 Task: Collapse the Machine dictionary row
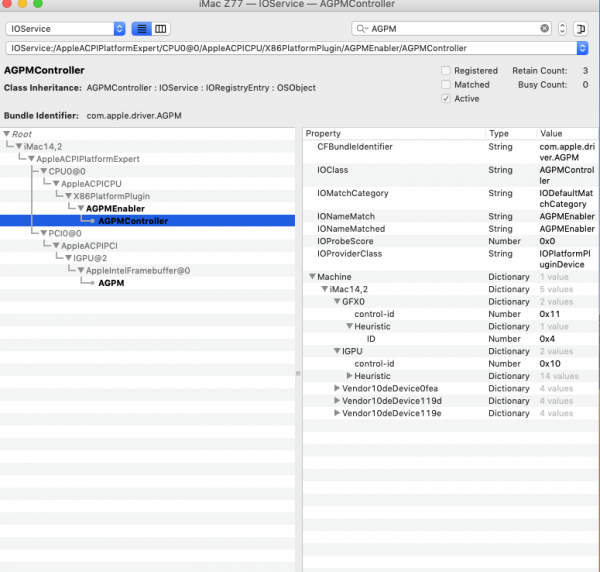tap(312, 276)
